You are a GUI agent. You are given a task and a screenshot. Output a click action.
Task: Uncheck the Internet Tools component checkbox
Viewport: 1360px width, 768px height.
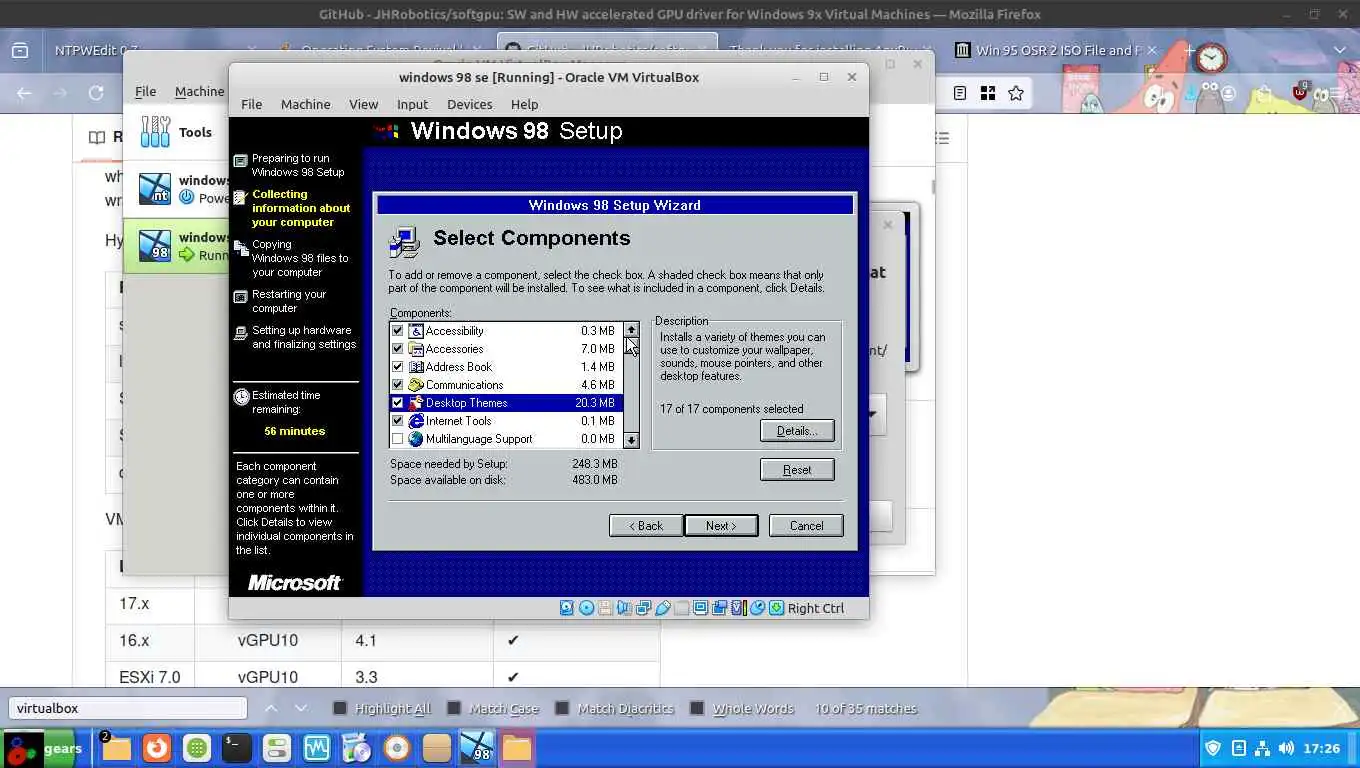(397, 421)
